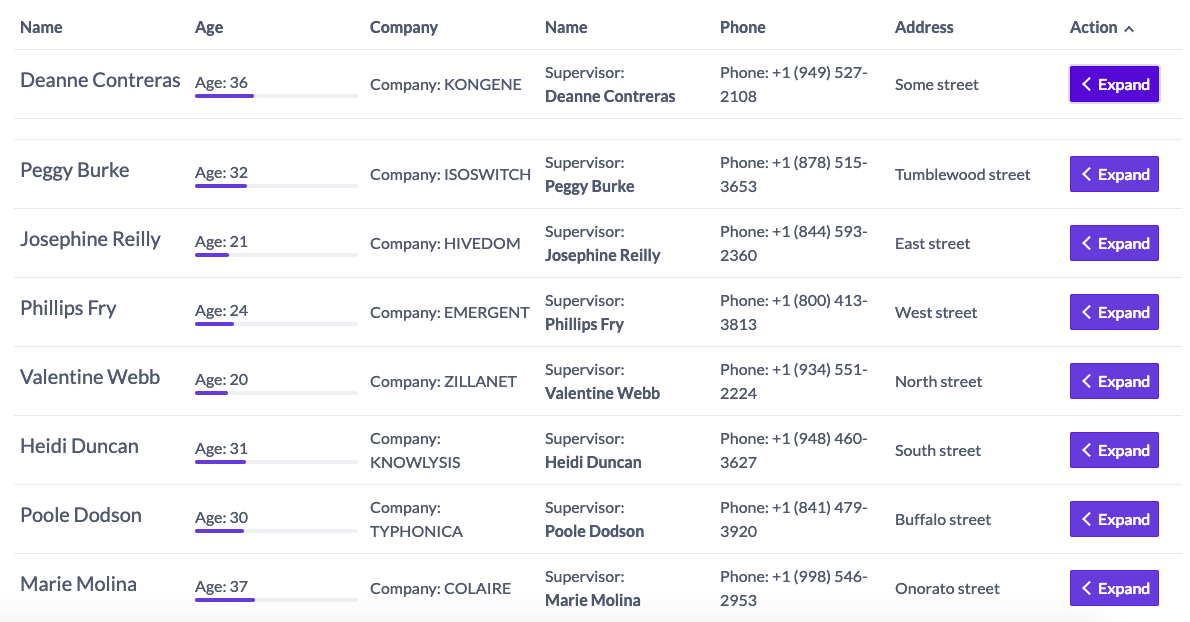
Task: Select the Name column header
Action: (x=41, y=27)
